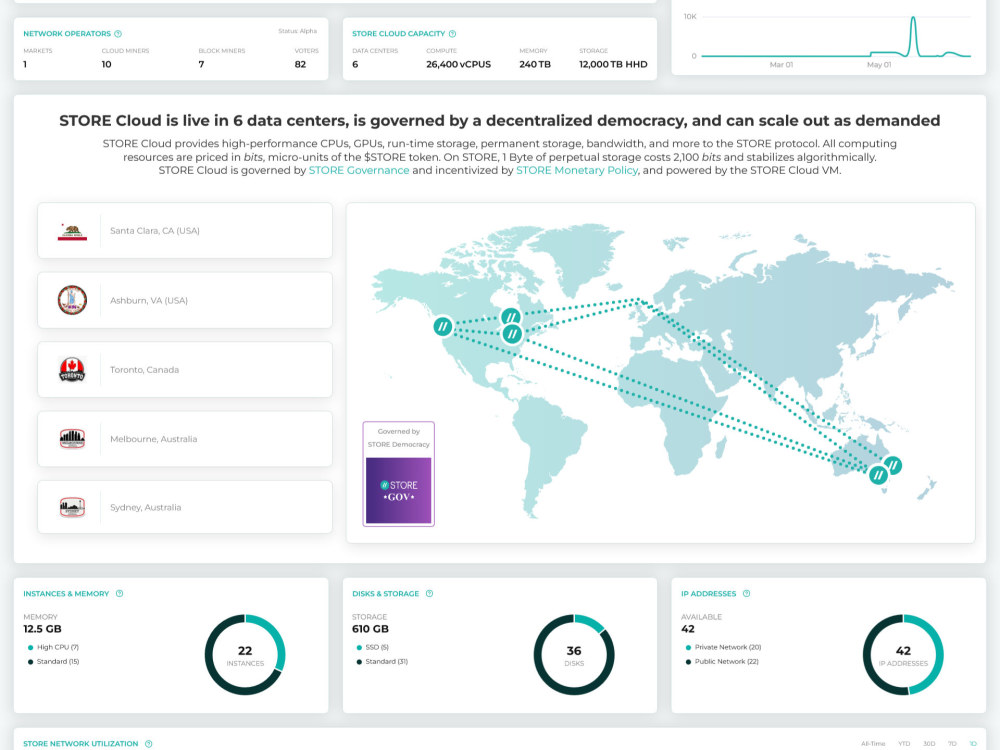The width and height of the screenshot is (1000, 750).
Task: Click the Melbourne skyline badge icon
Action: [72, 439]
